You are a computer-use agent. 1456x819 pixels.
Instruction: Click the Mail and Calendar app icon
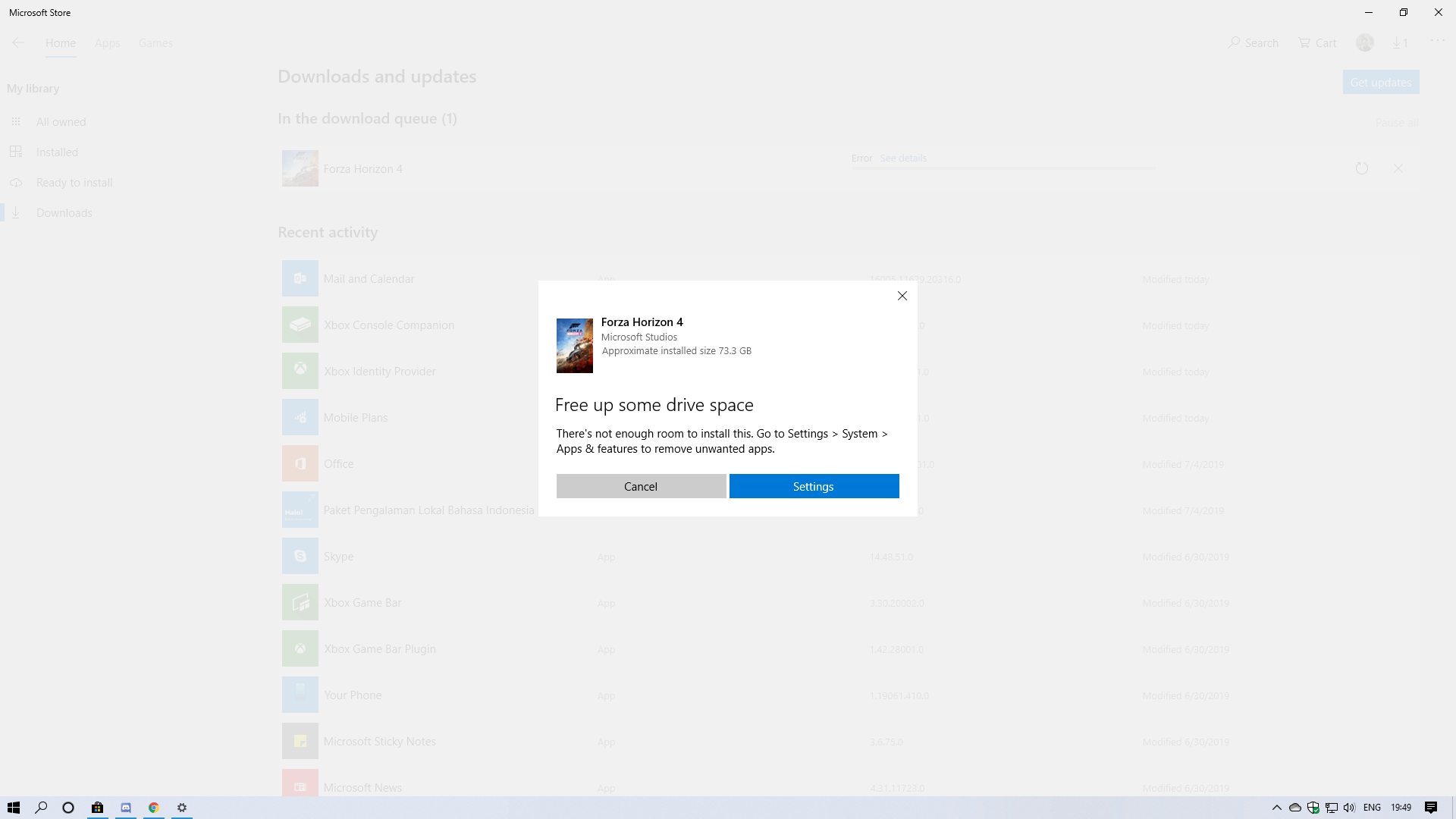(x=300, y=279)
